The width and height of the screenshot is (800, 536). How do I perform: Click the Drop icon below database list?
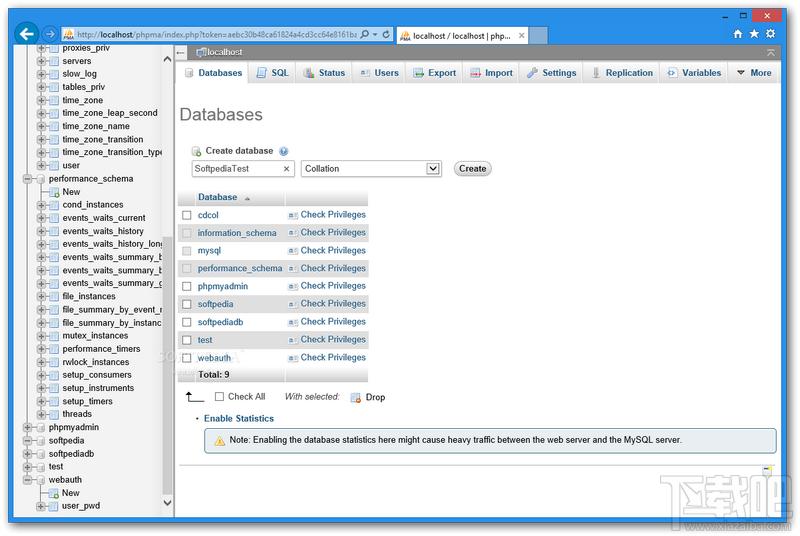(x=356, y=398)
